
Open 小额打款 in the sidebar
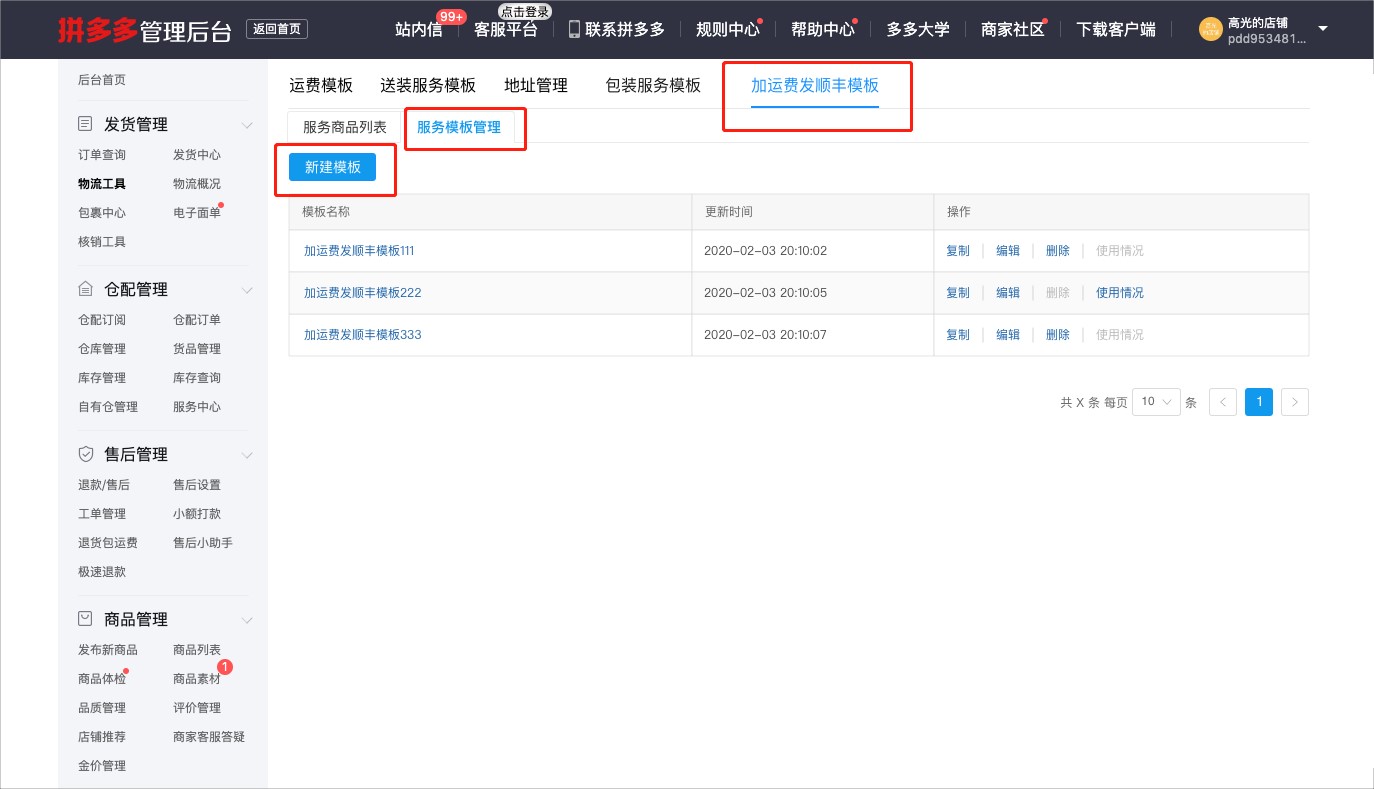pyautogui.click(x=197, y=514)
